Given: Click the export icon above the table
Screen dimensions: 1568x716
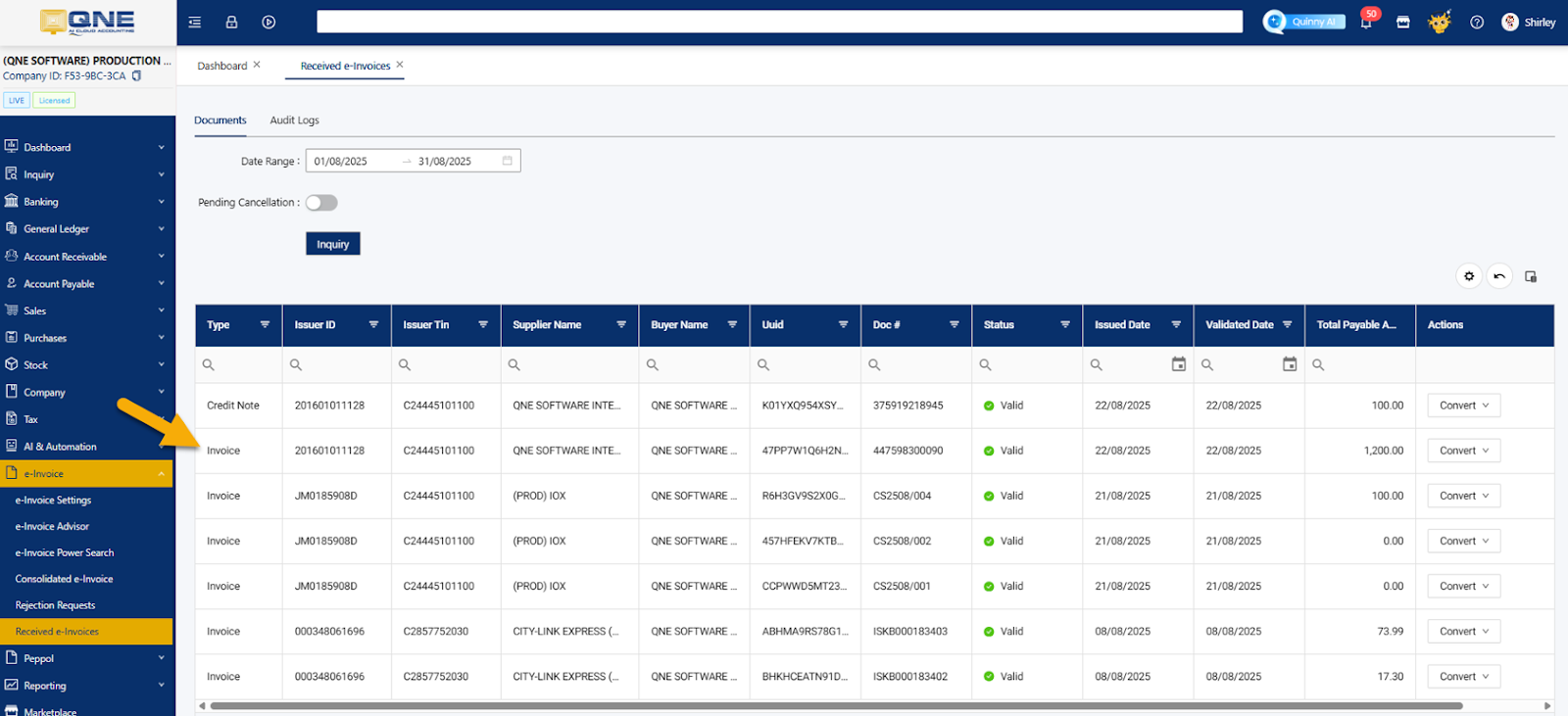Looking at the screenshot, I should pos(1531,276).
